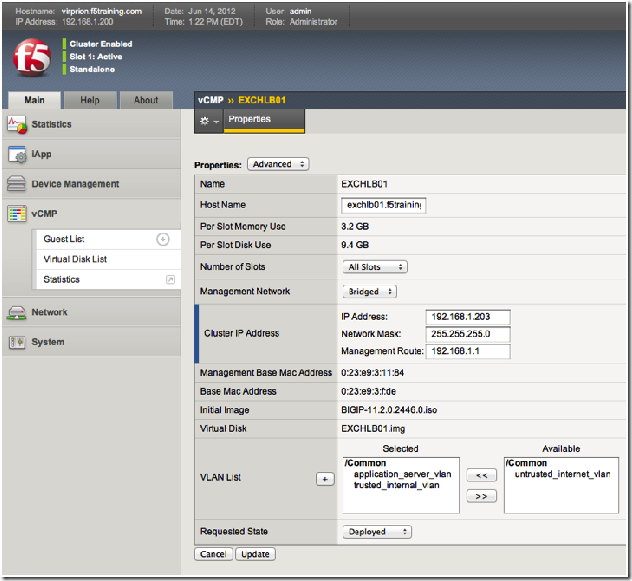The height and width of the screenshot is (581, 632).
Task: Switch to the Help tab
Action: point(90,100)
